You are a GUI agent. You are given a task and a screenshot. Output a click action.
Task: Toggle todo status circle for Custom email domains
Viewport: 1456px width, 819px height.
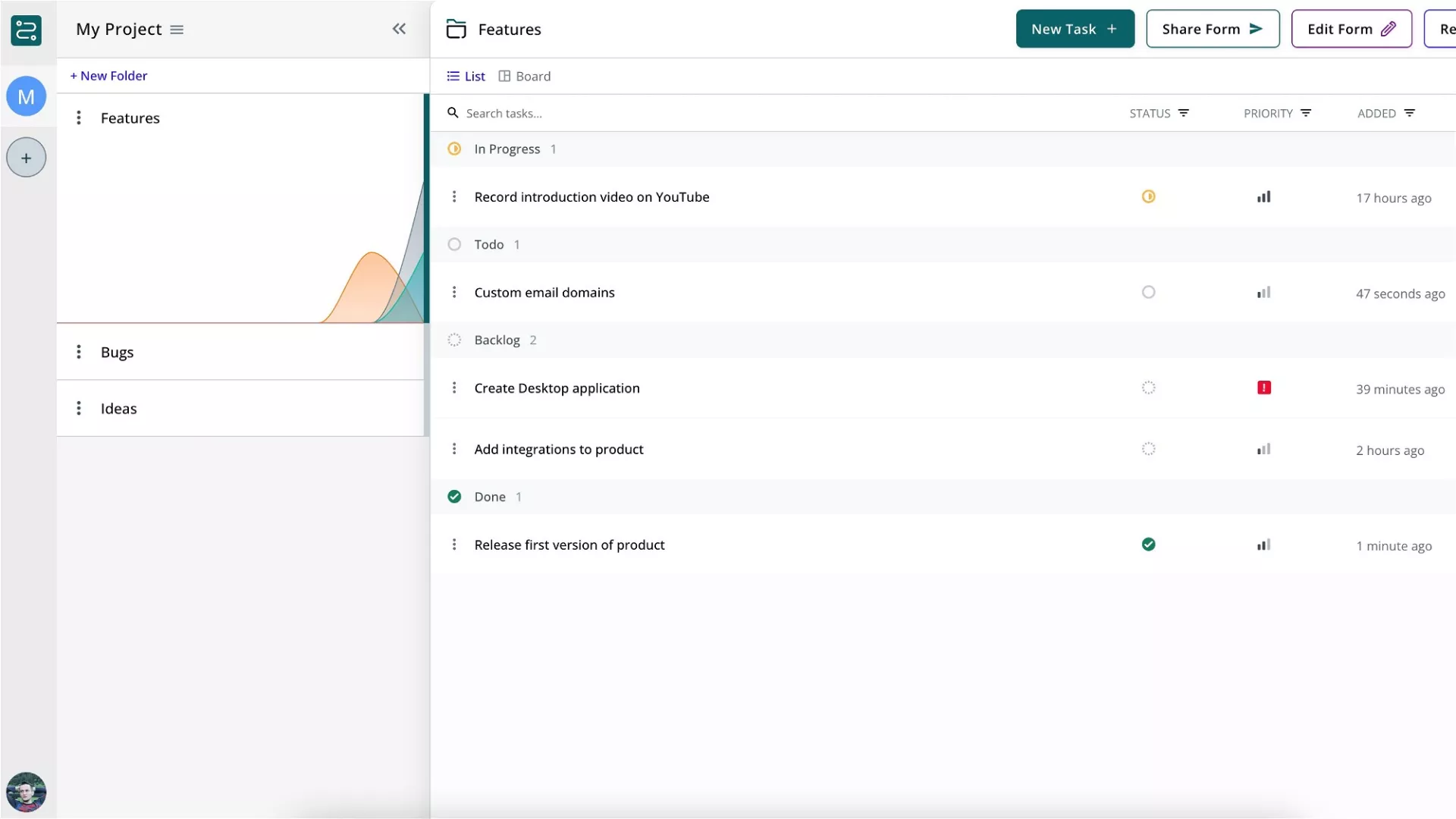click(x=1148, y=292)
